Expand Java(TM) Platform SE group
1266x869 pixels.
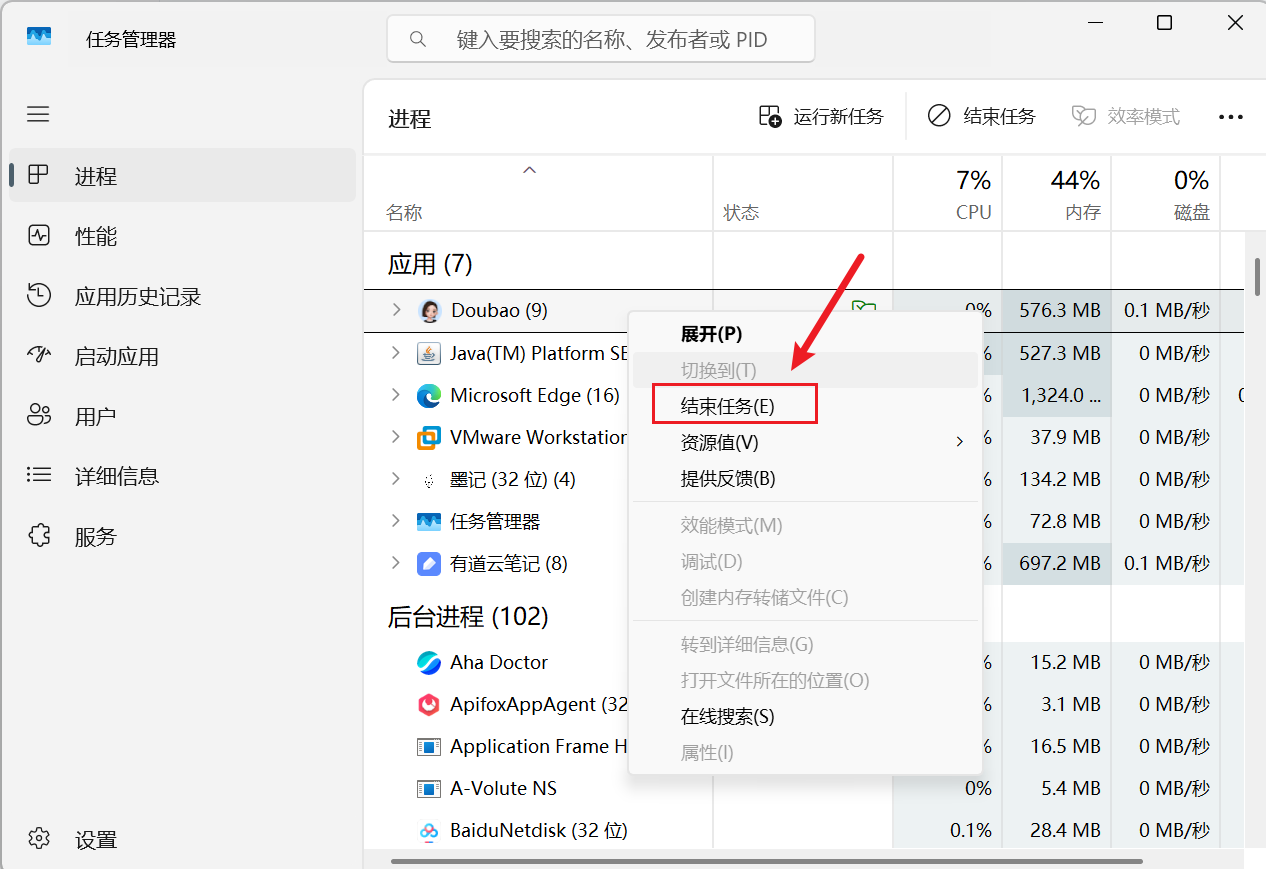click(x=396, y=353)
